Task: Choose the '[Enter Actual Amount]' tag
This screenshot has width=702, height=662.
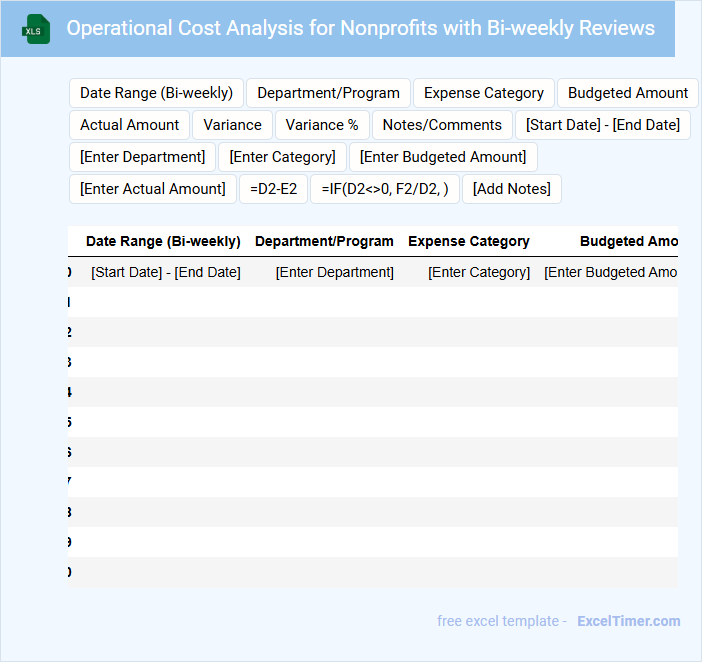Action: (153, 189)
